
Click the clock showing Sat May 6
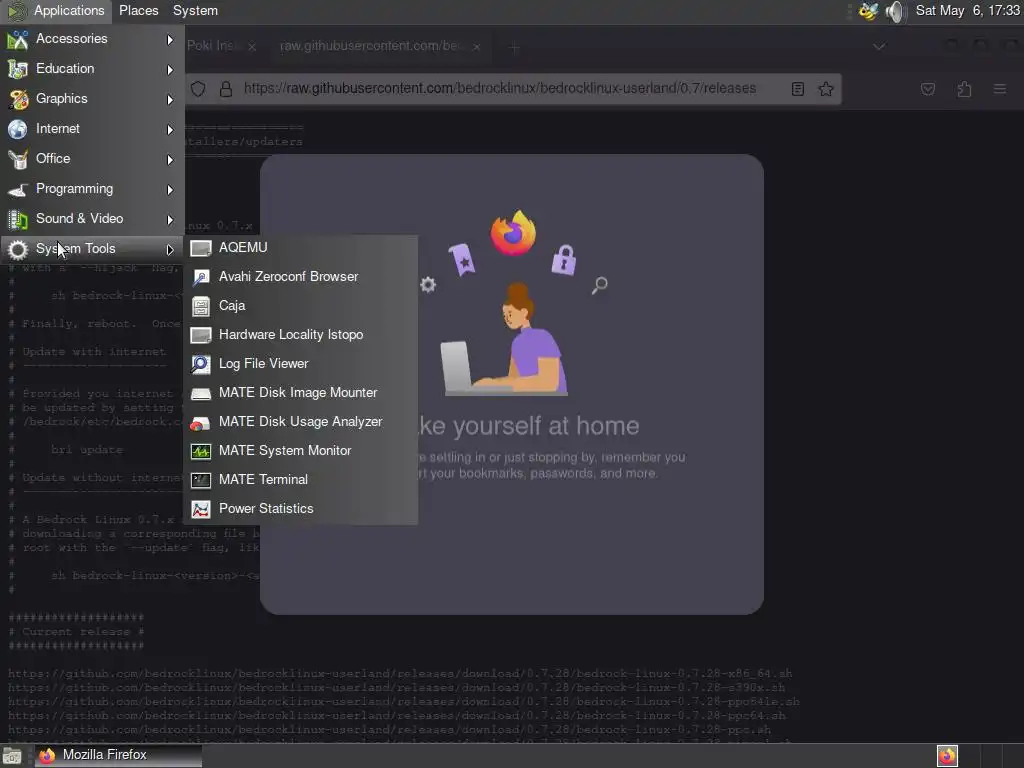point(967,11)
